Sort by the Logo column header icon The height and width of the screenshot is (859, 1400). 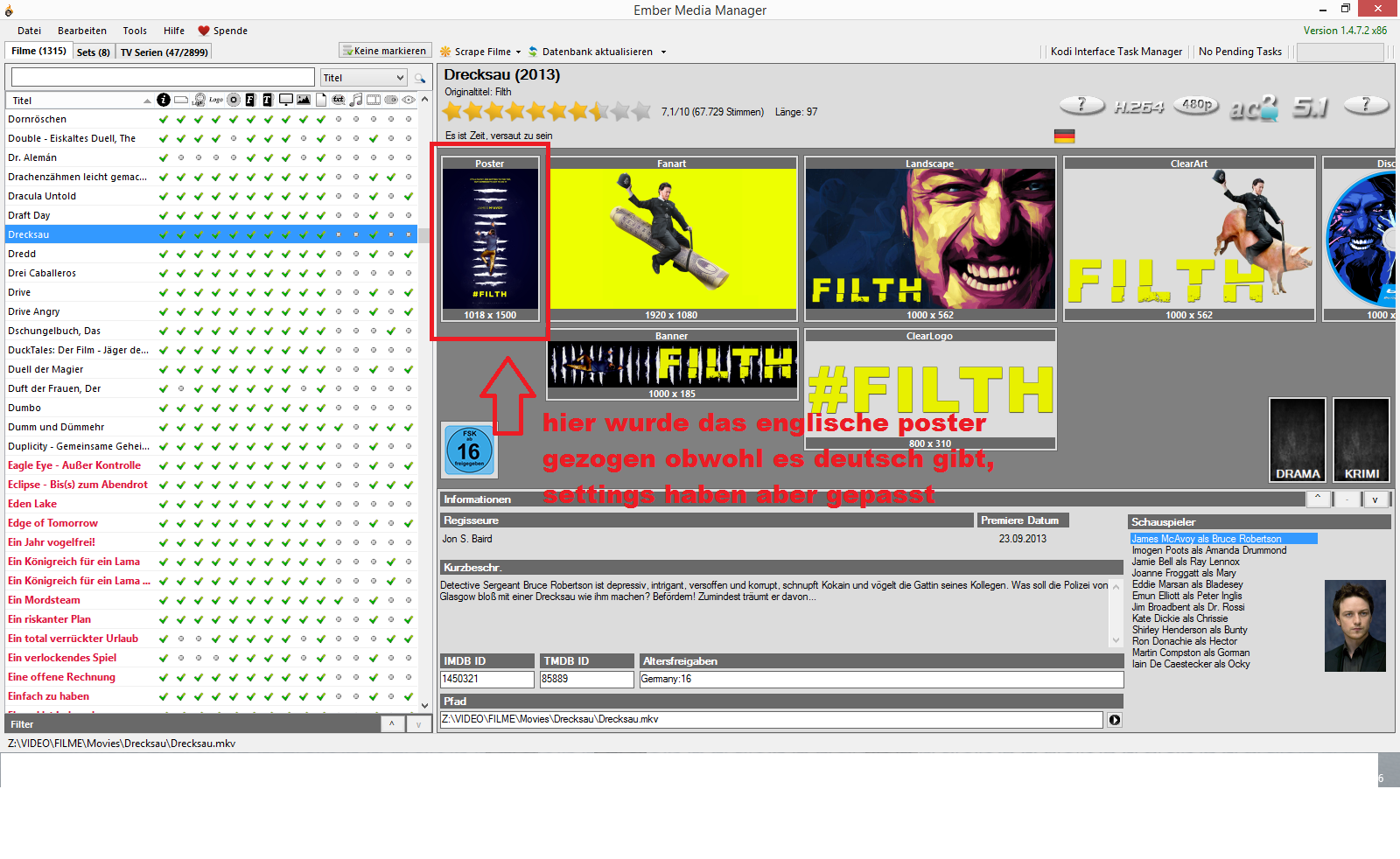pyautogui.click(x=216, y=100)
